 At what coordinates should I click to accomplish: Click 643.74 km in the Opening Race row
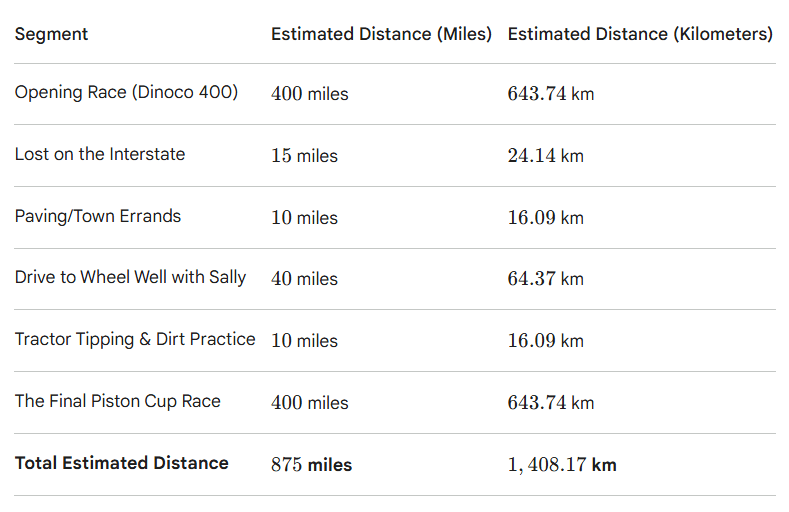[551, 94]
